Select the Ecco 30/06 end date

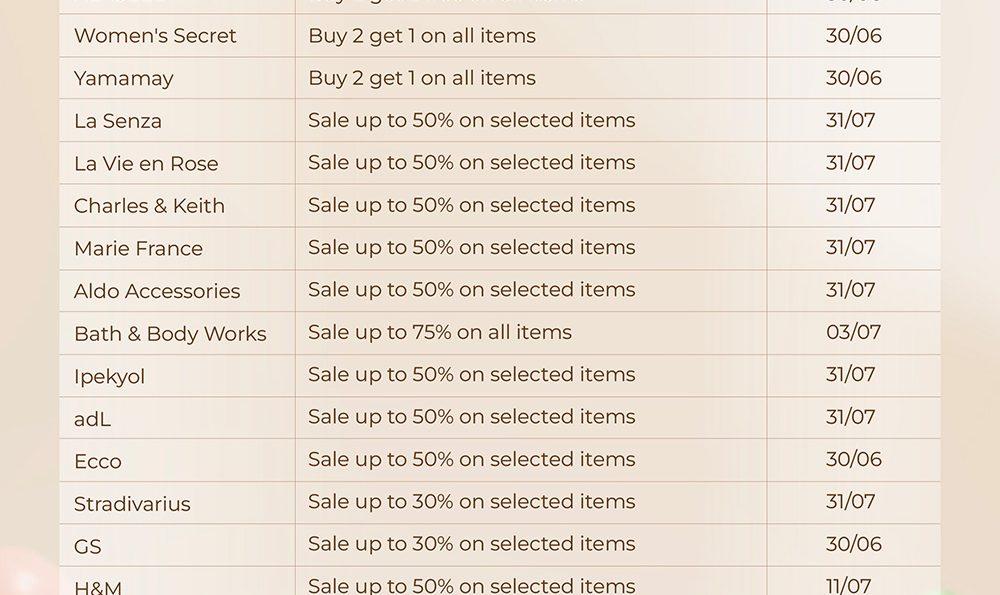854,459
